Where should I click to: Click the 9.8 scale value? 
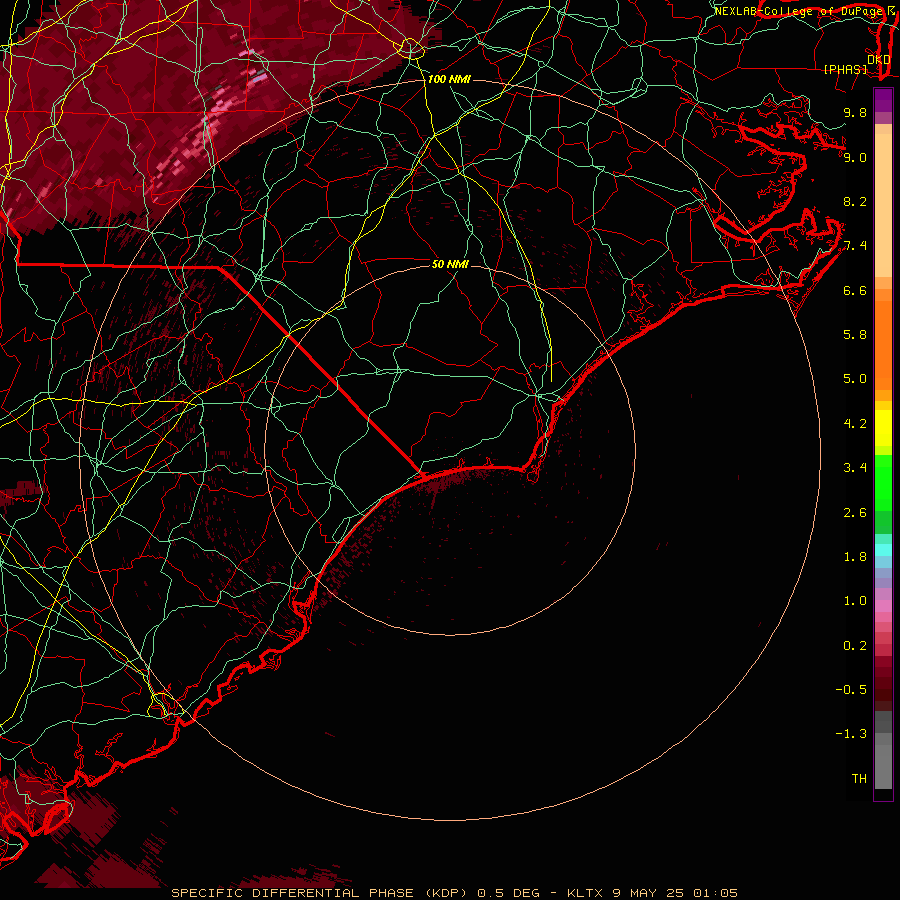point(855,112)
